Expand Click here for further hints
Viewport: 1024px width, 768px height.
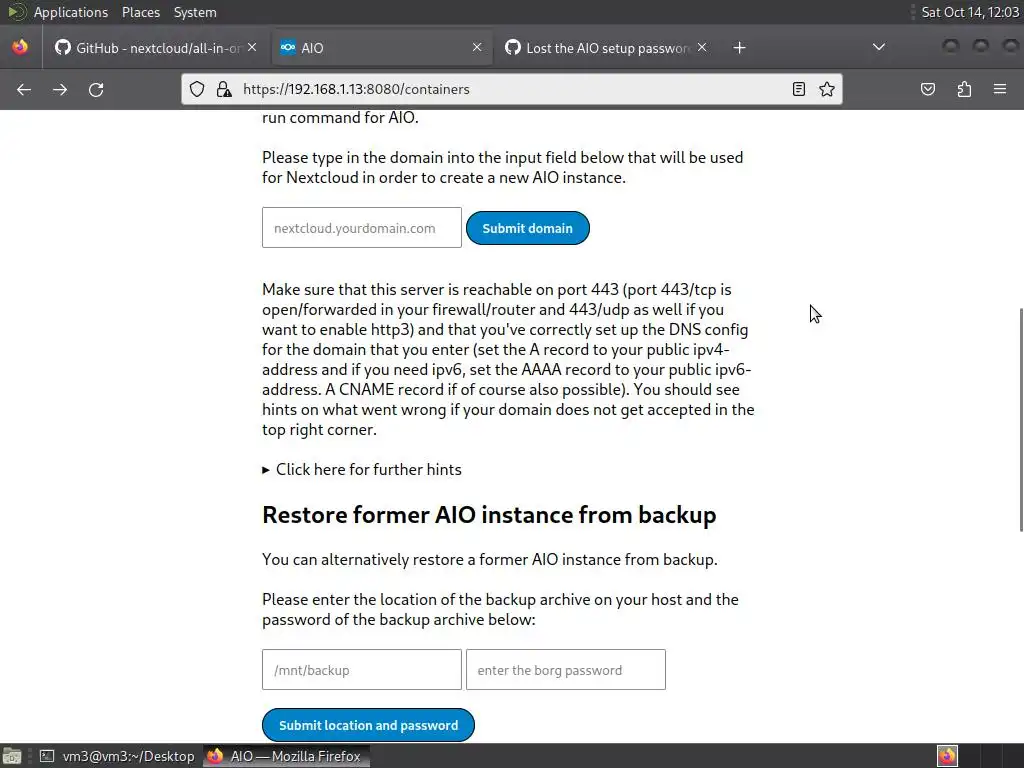(362, 470)
